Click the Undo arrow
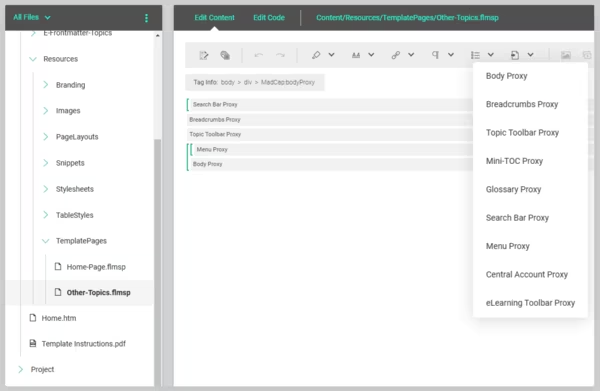Image resolution: width=600 pixels, height=391 pixels. (x=259, y=55)
